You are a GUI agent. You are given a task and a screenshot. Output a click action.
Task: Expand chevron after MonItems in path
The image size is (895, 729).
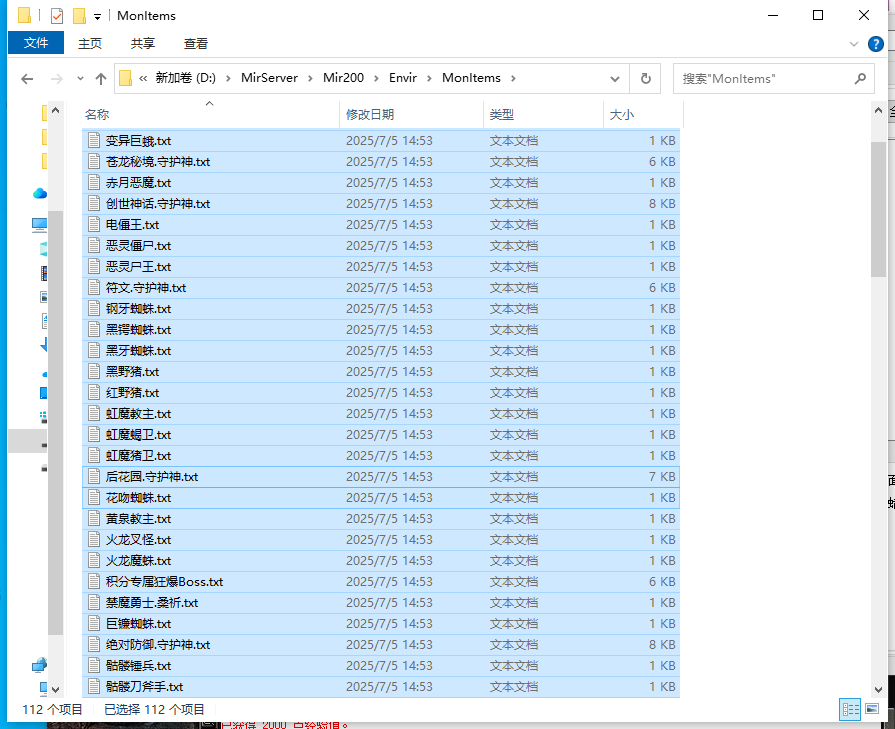pos(513,78)
